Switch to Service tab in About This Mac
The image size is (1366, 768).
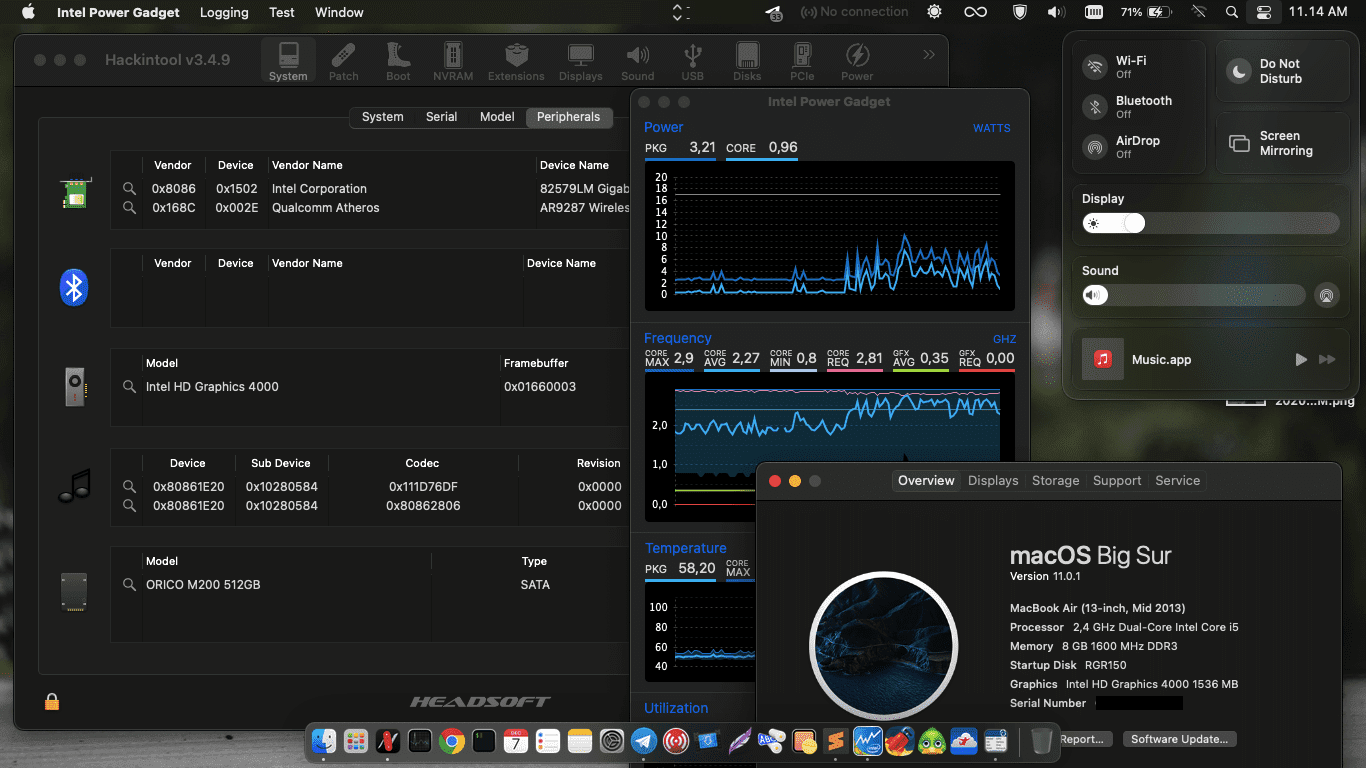point(1177,481)
